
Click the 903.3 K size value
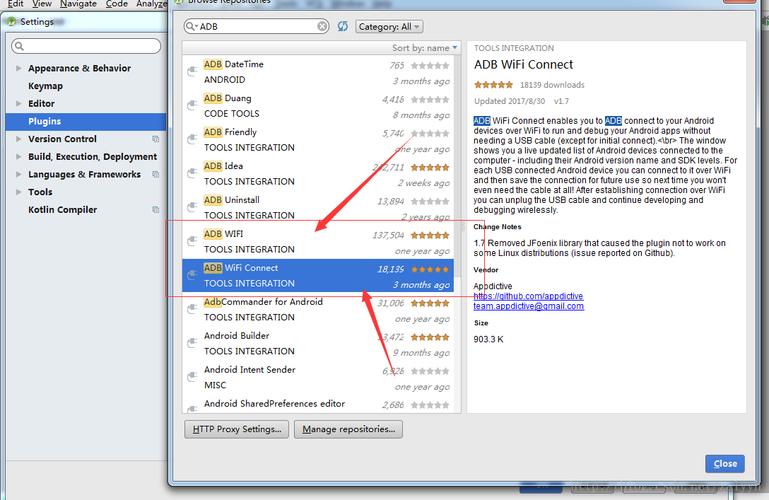(x=488, y=339)
